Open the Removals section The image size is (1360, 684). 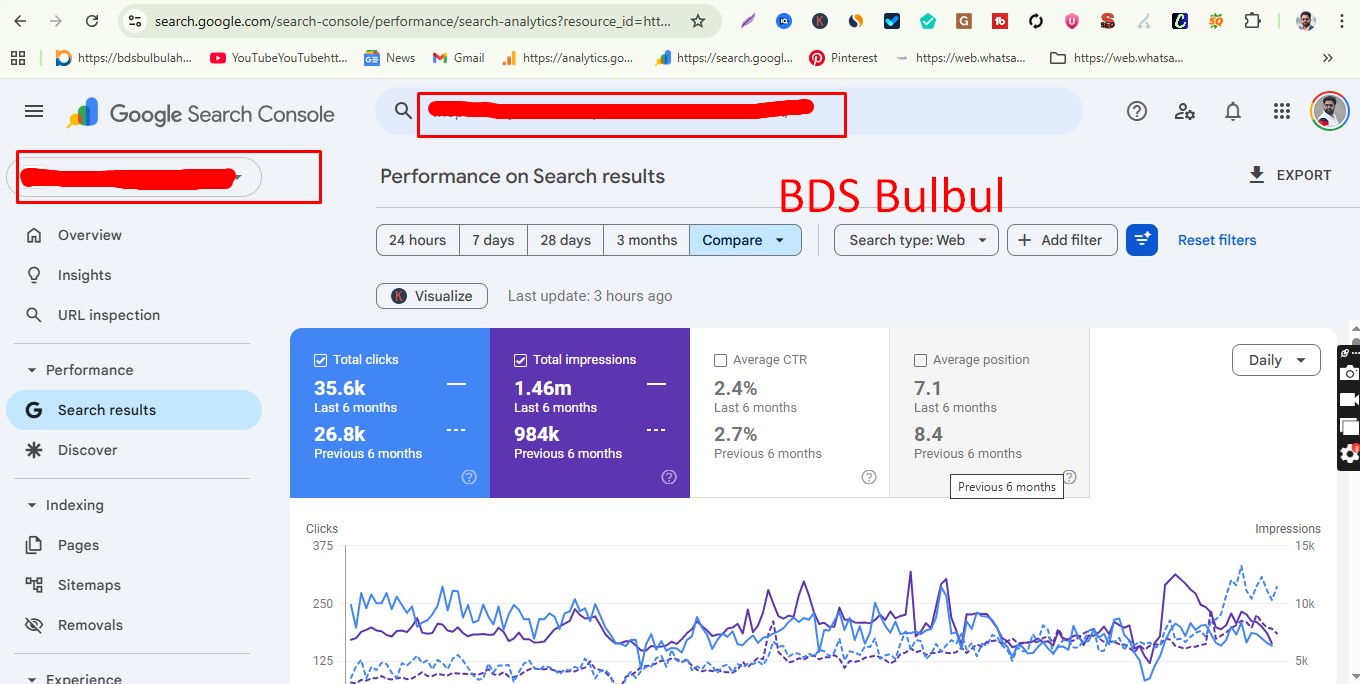(88, 624)
